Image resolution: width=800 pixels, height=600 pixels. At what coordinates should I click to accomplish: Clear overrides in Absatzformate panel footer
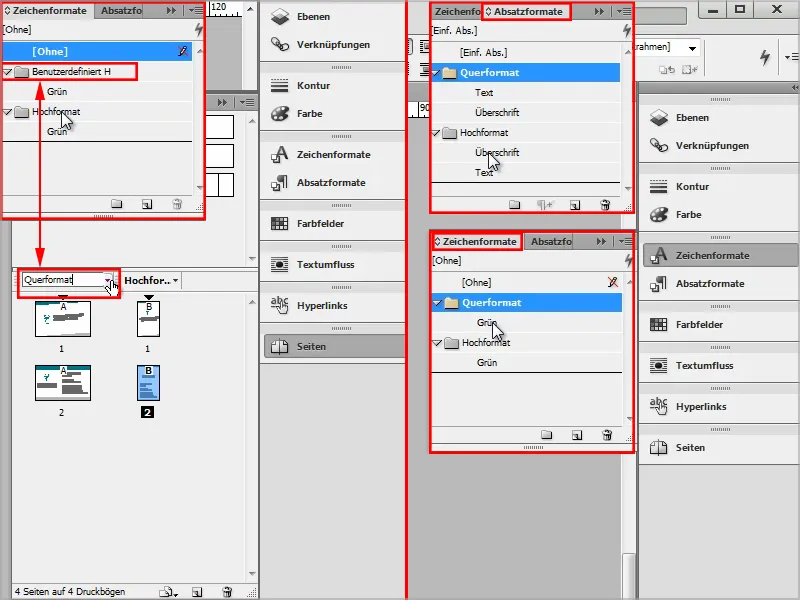(544, 205)
